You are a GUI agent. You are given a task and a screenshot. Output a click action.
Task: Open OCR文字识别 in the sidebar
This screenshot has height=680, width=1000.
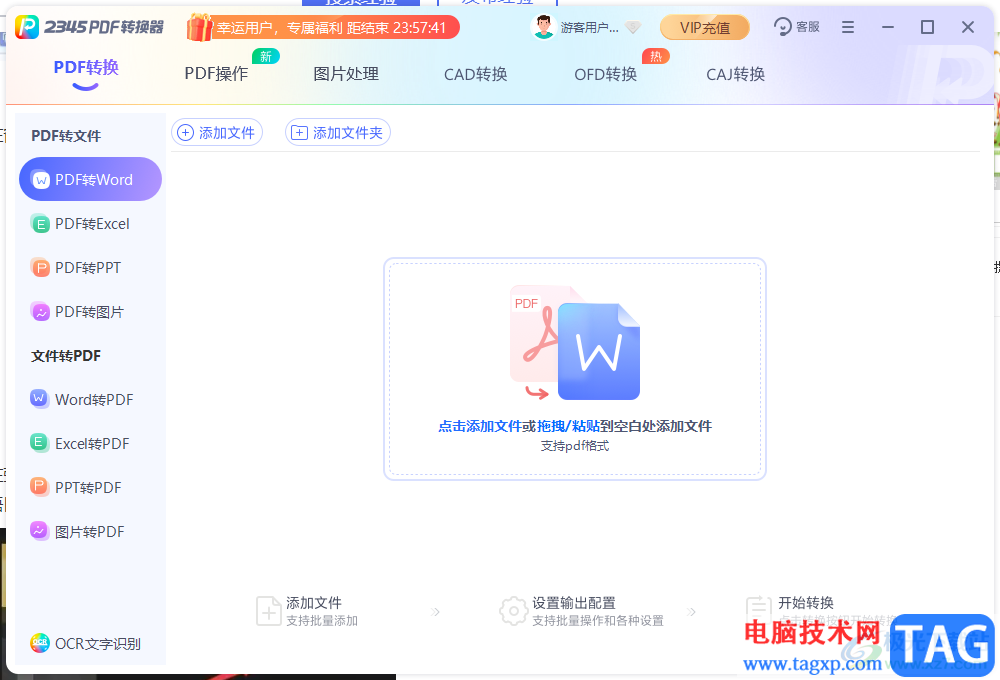[x=91, y=643]
